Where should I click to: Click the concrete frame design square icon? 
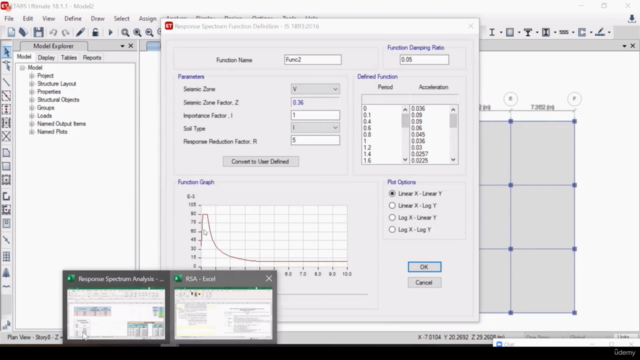[x=510, y=32]
